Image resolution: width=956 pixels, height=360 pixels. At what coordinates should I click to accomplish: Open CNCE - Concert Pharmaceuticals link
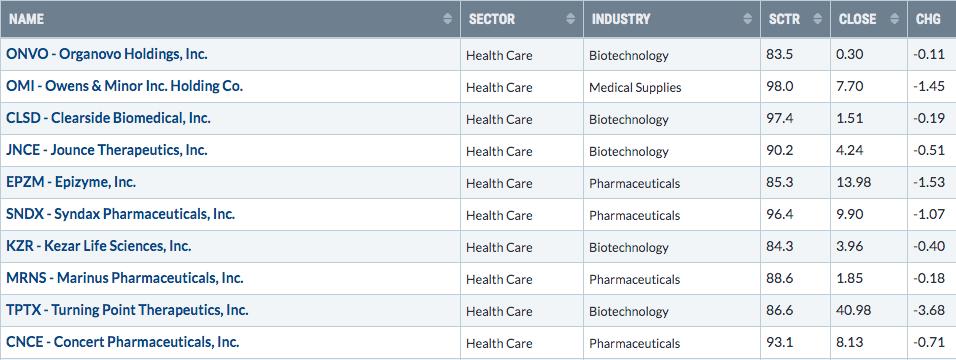pyautogui.click(x=123, y=342)
